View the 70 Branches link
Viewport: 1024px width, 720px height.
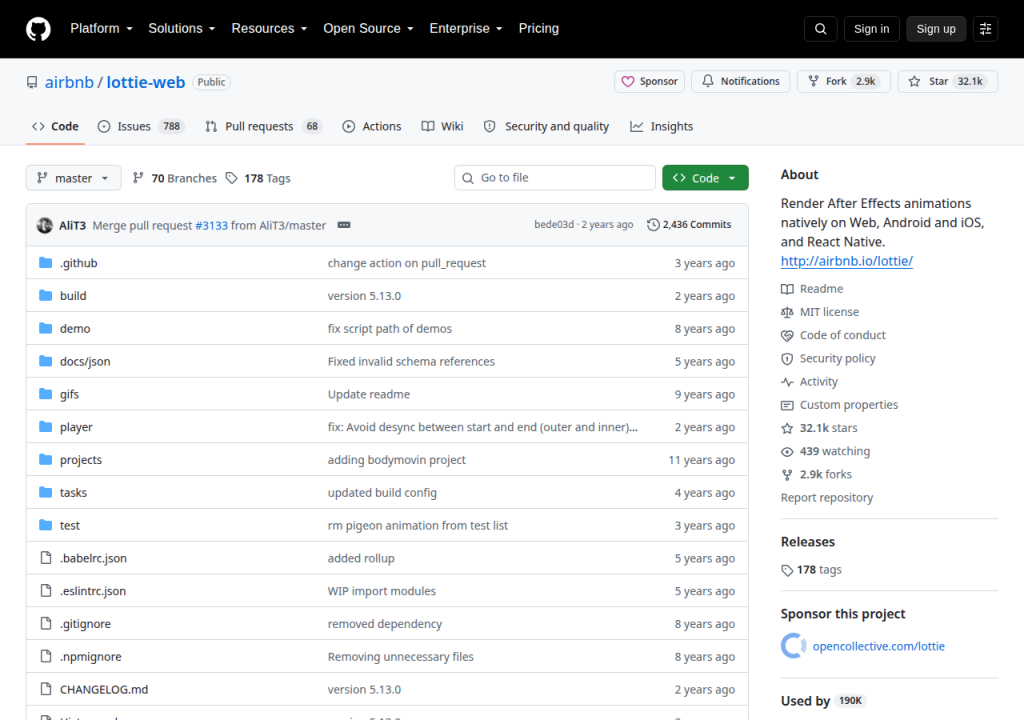[174, 178]
